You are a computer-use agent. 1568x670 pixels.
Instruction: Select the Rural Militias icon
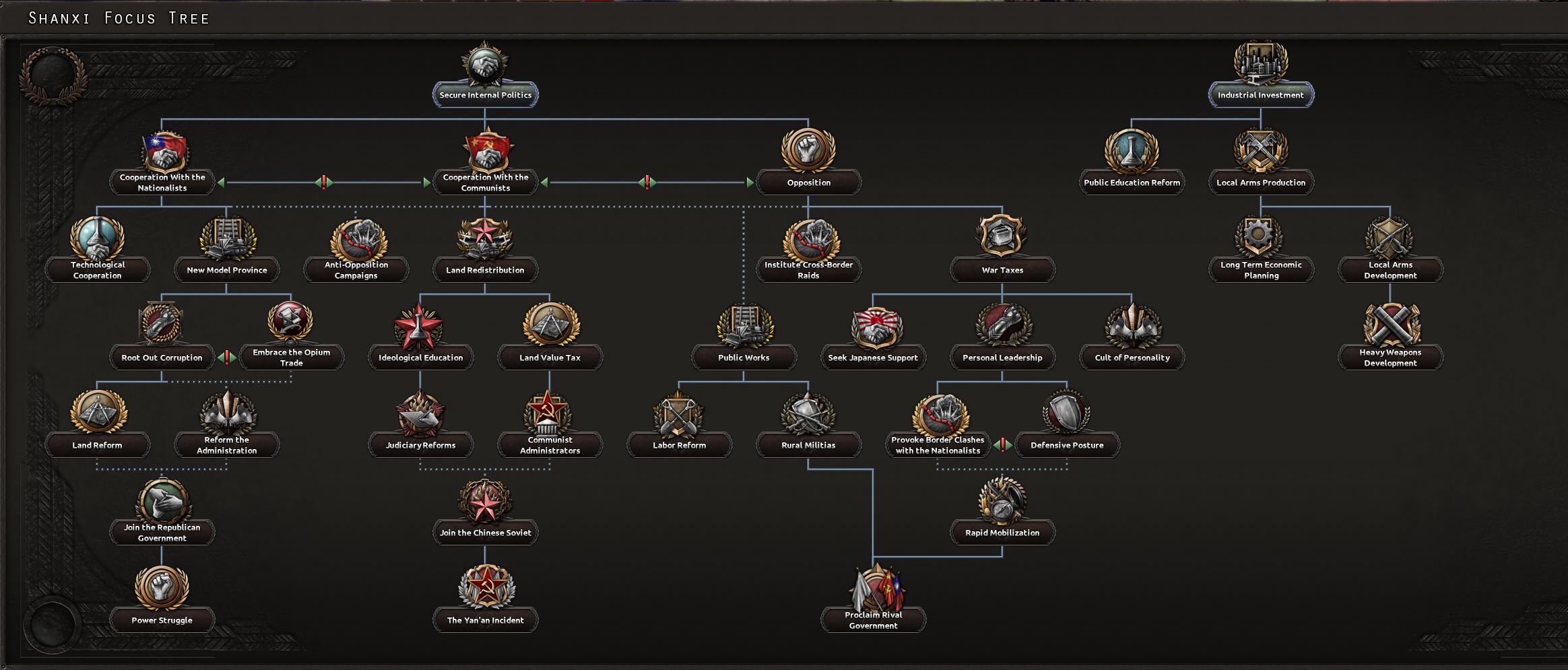[808, 413]
